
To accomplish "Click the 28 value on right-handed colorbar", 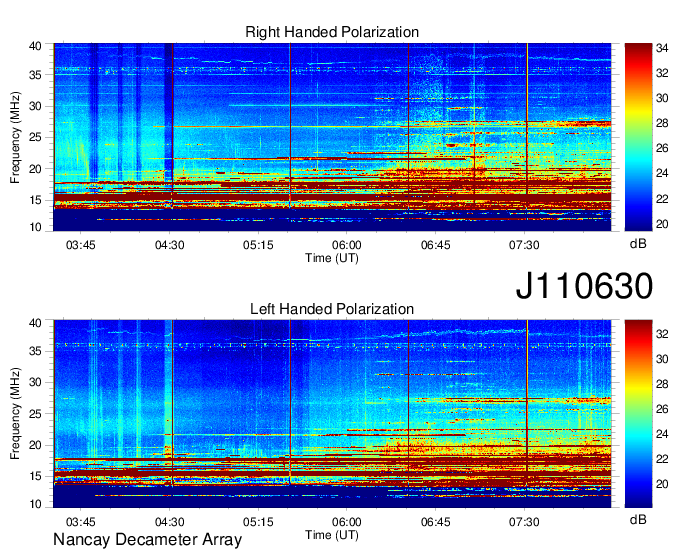I will (662, 124).
